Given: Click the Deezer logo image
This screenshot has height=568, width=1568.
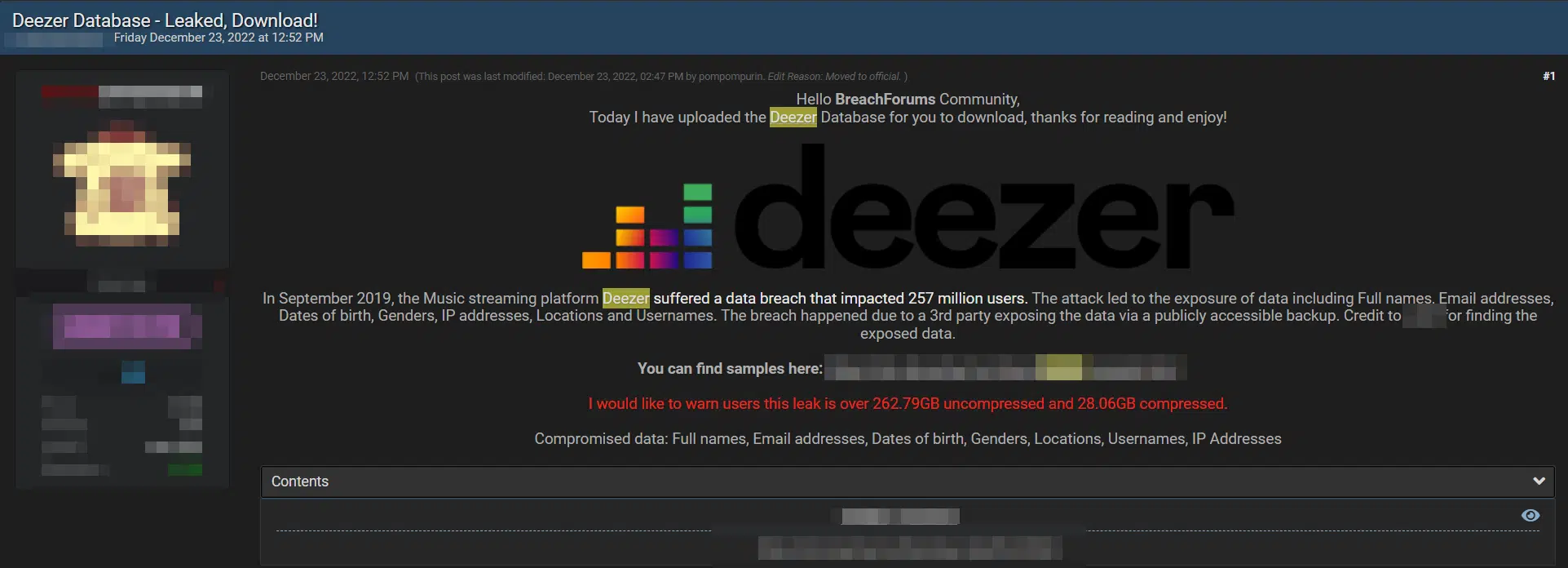Looking at the screenshot, I should (908, 208).
